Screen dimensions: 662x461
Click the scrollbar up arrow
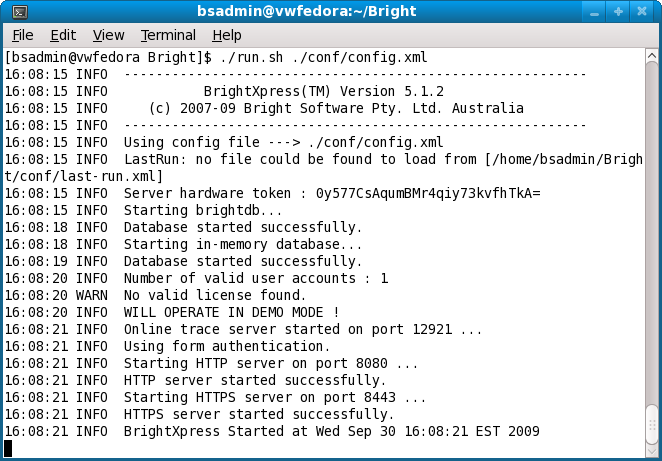pyautogui.click(x=652, y=56)
